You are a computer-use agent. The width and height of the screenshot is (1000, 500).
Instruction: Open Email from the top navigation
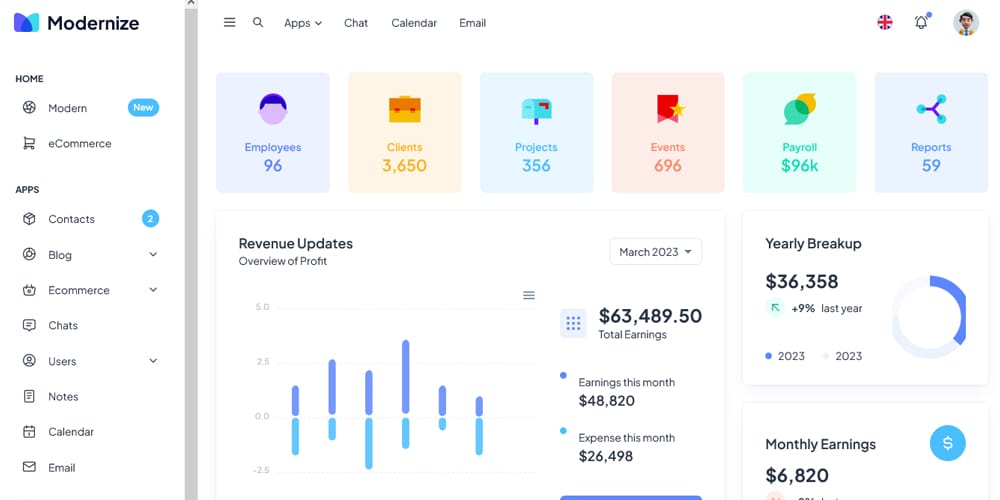pos(473,23)
